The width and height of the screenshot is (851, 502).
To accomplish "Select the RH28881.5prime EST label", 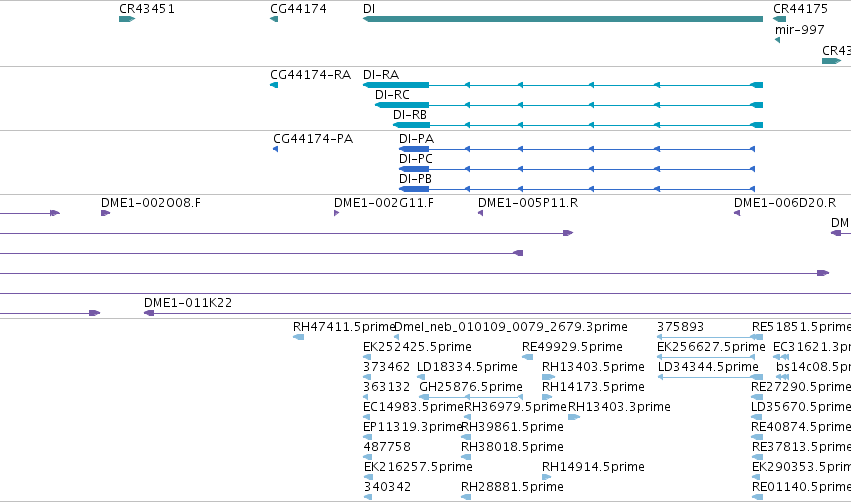I will click(x=512, y=486).
